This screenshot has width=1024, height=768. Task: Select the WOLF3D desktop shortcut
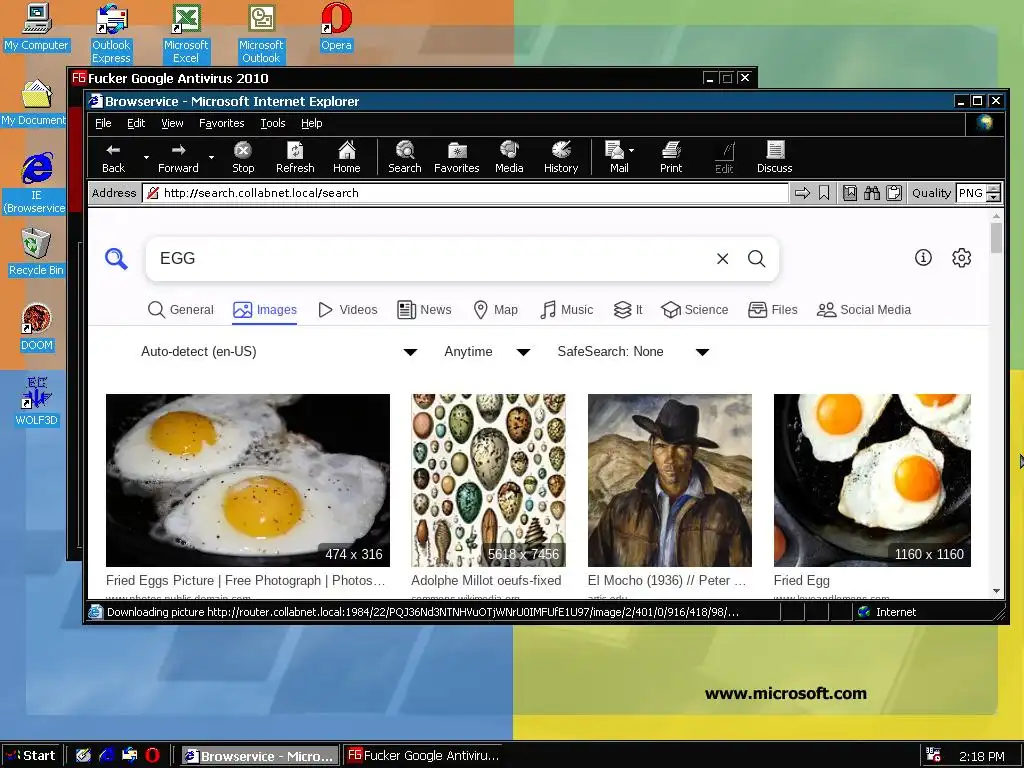(37, 401)
